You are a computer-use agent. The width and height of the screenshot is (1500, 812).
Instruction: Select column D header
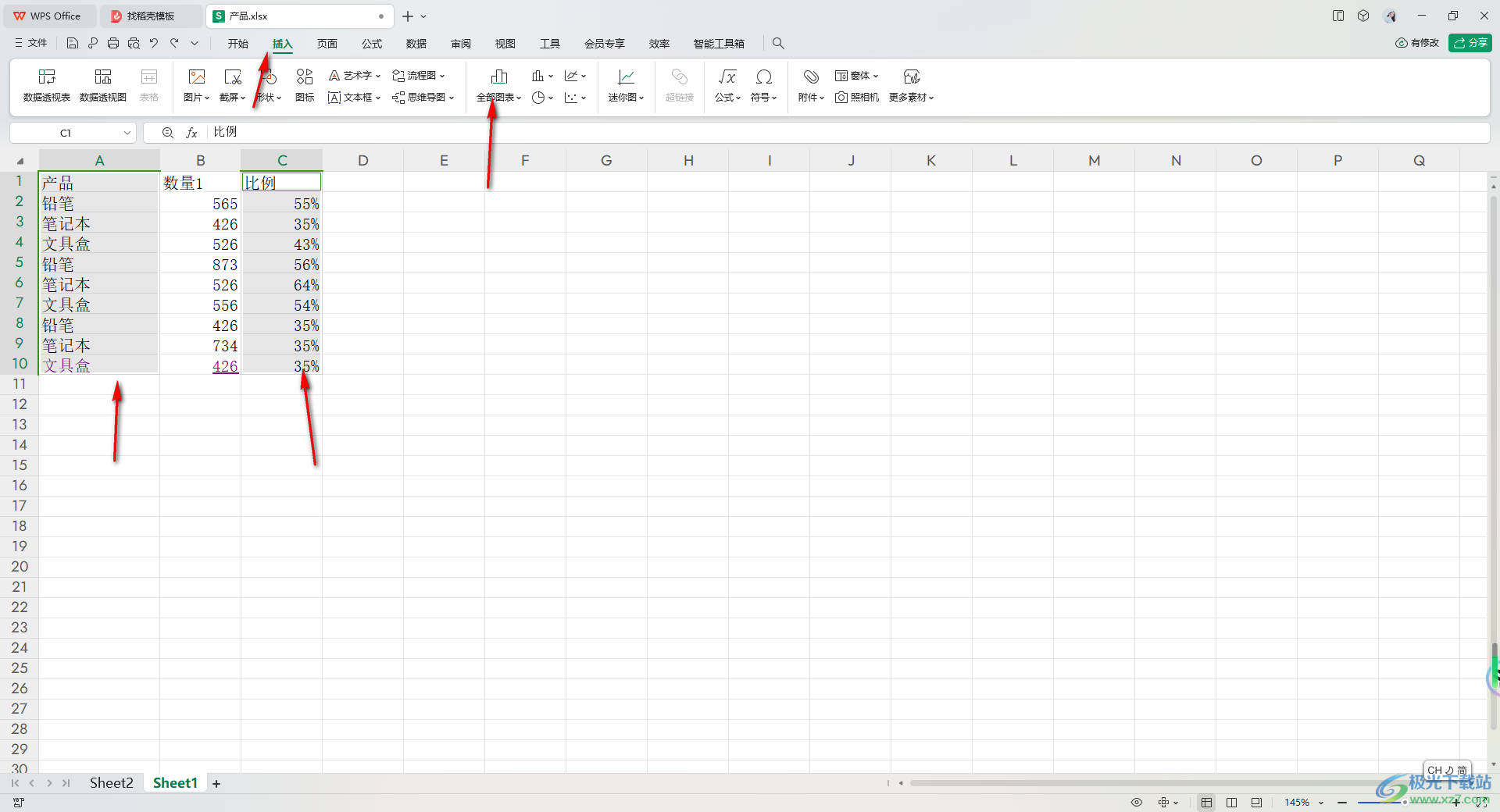pyautogui.click(x=362, y=161)
